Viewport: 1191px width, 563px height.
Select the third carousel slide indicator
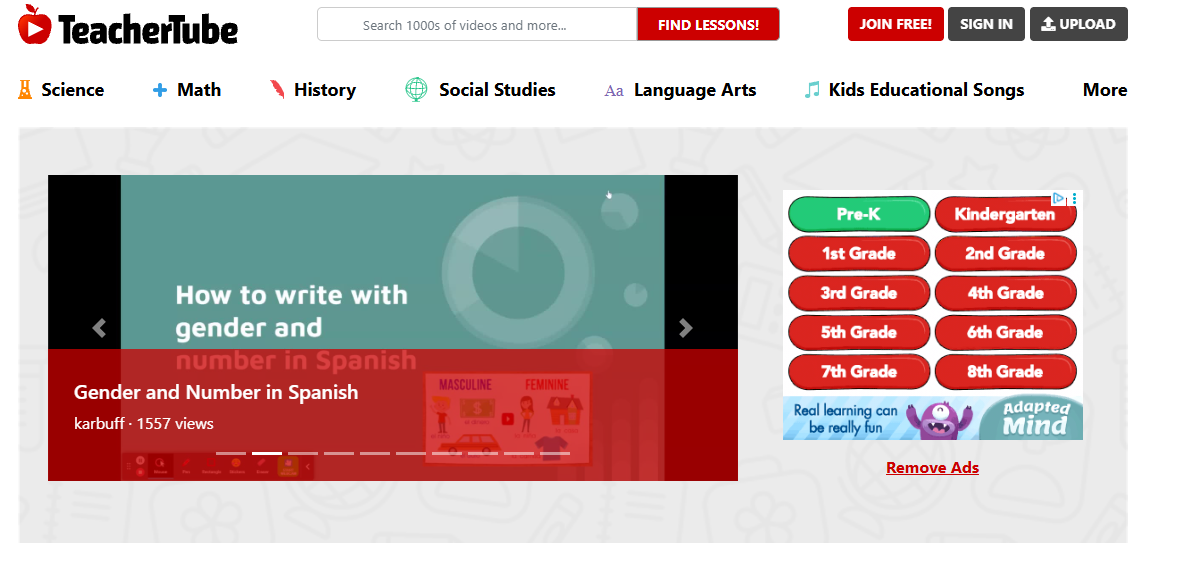[x=303, y=454]
